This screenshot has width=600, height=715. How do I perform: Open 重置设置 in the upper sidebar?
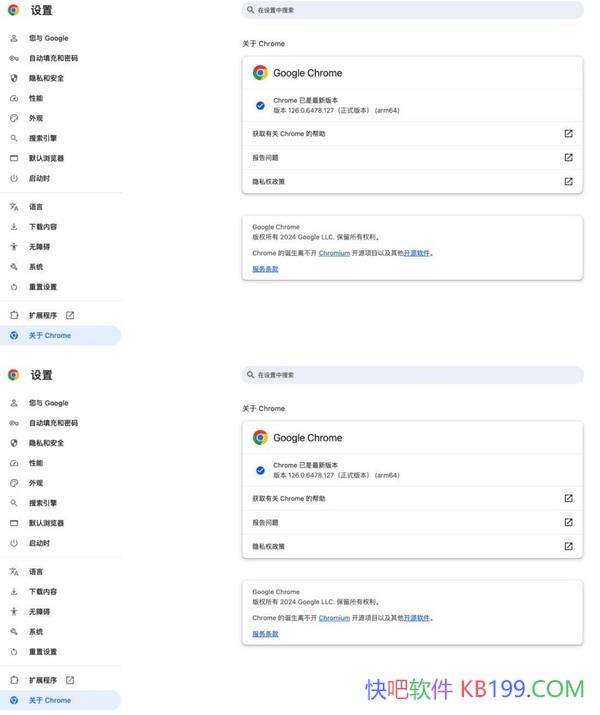(43, 287)
